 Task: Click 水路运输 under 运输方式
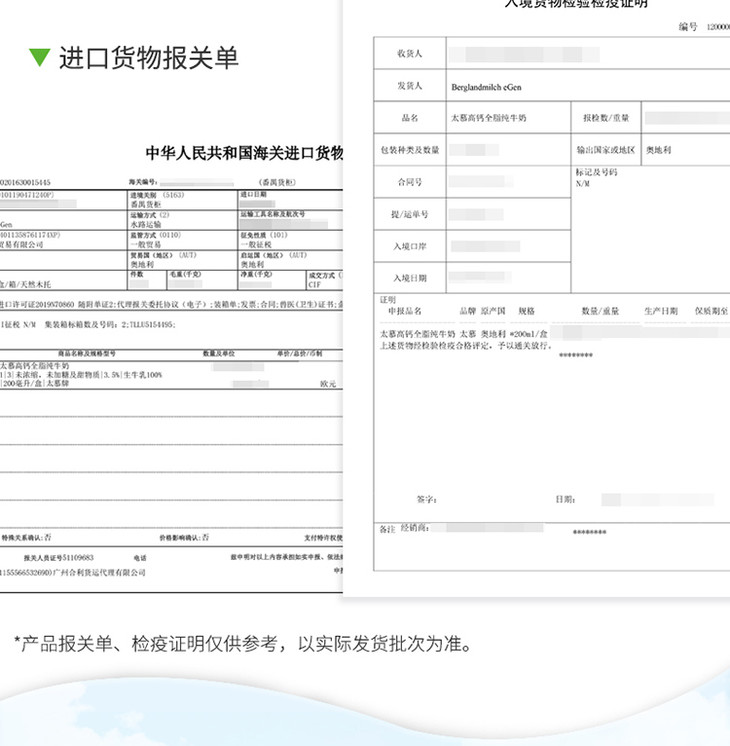(x=146, y=225)
